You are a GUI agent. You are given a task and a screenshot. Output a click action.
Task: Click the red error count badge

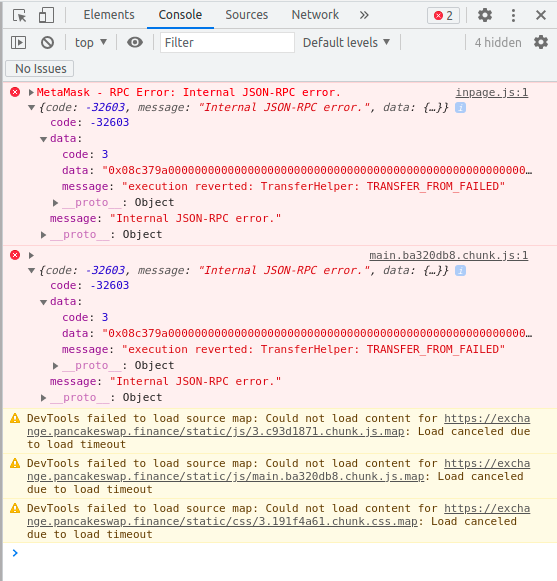[x=443, y=16]
